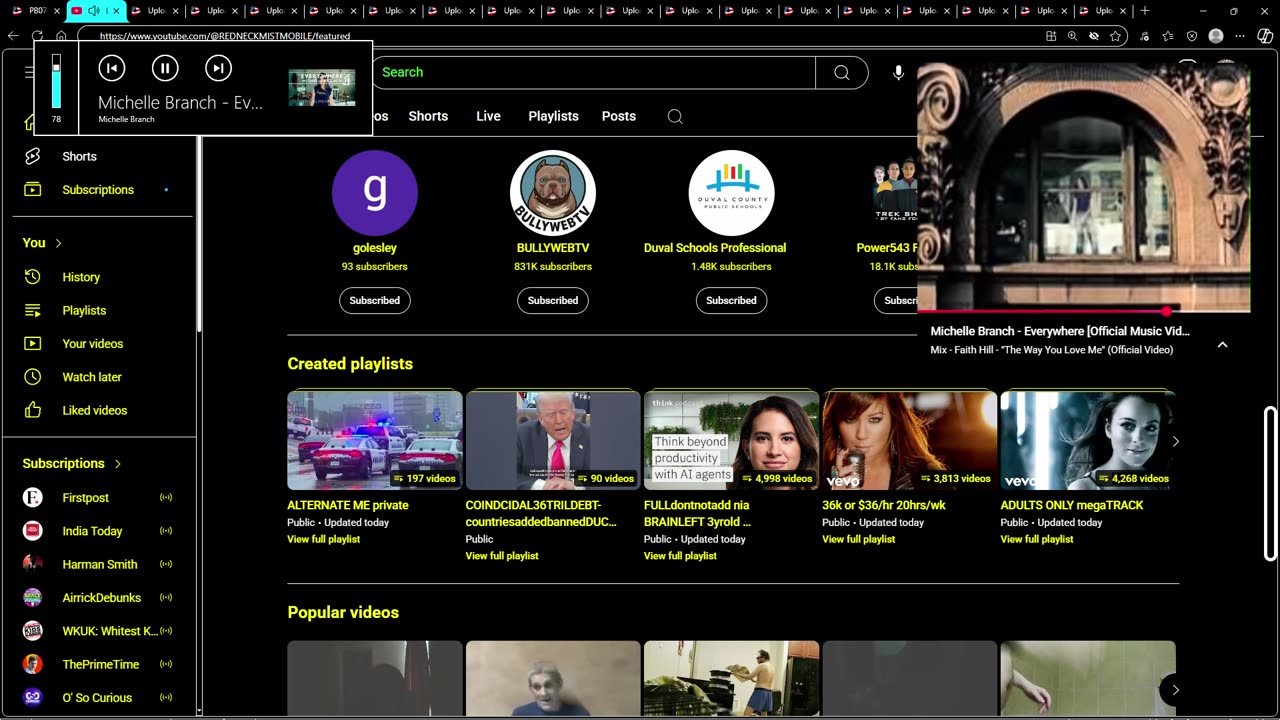1280x720 pixels.
Task: Open the media popup Everywhere video thumbnail
Action: pos(322,87)
